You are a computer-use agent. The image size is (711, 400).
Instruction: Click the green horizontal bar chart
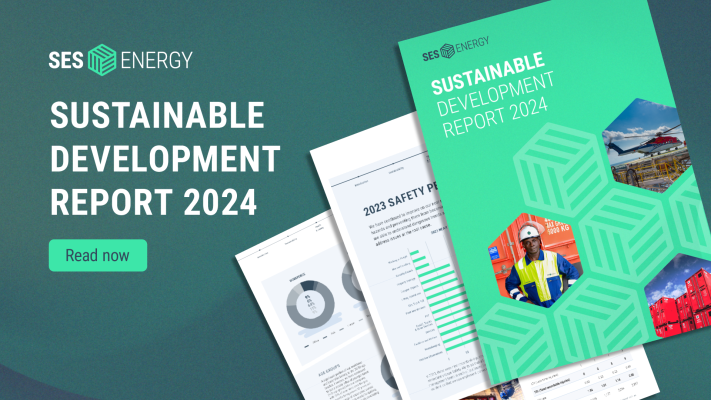pyautogui.click(x=432, y=300)
